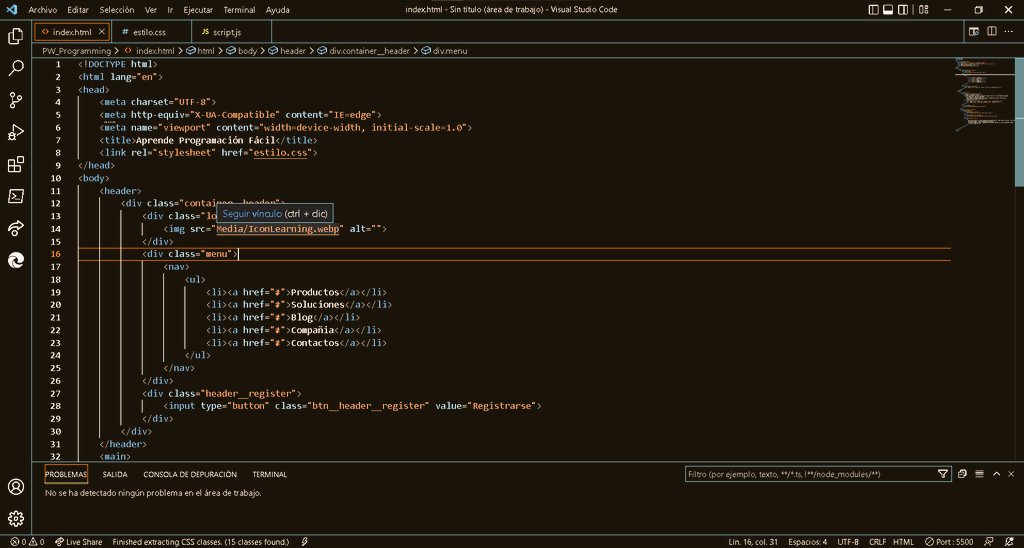Open the Selección menu
The width and height of the screenshot is (1024, 548).
(117, 10)
